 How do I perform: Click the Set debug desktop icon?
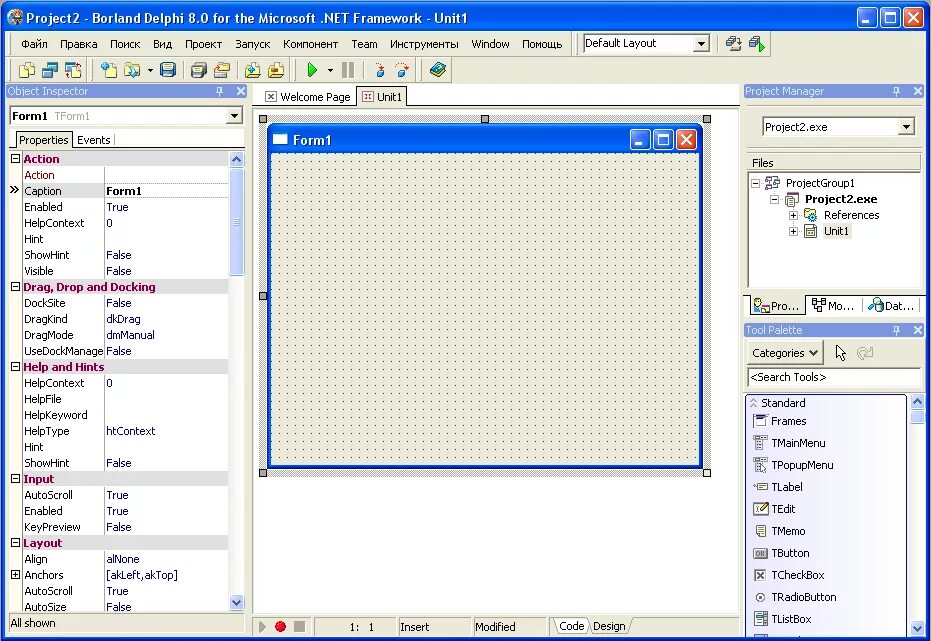(757, 43)
